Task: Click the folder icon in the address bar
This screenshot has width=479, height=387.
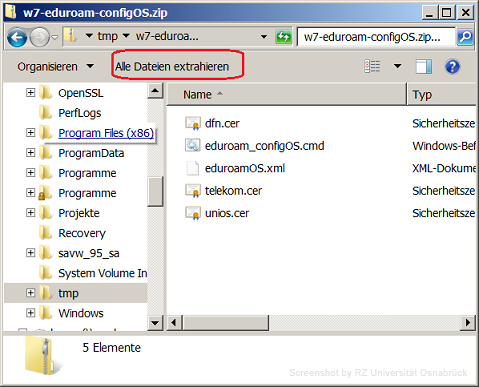Action: point(70,35)
